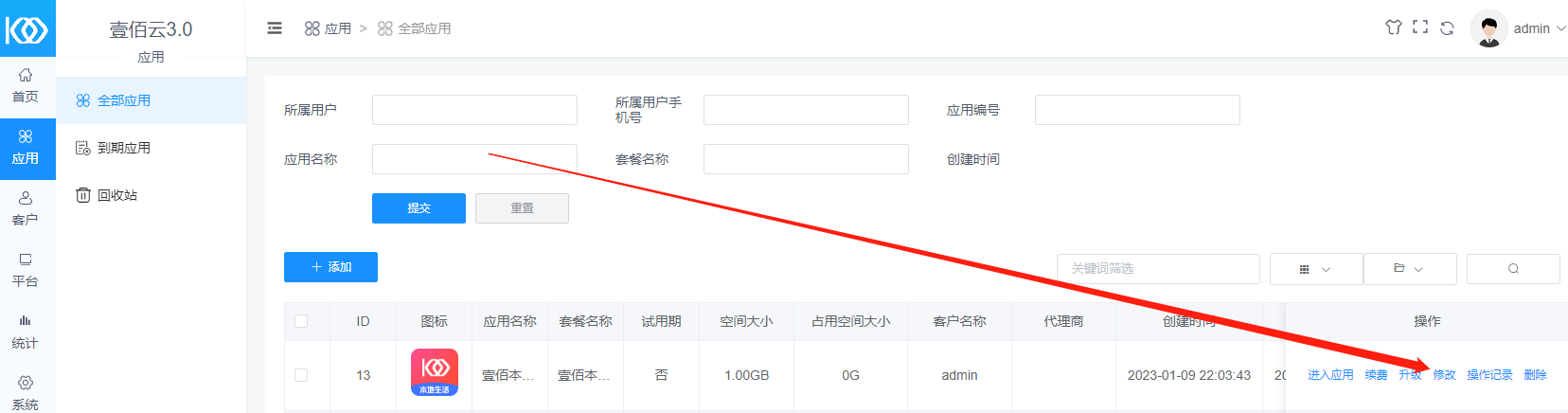Viewport: 1568px width, 413px height.
Task: Open the folder export dropdown
Action: (1409, 269)
